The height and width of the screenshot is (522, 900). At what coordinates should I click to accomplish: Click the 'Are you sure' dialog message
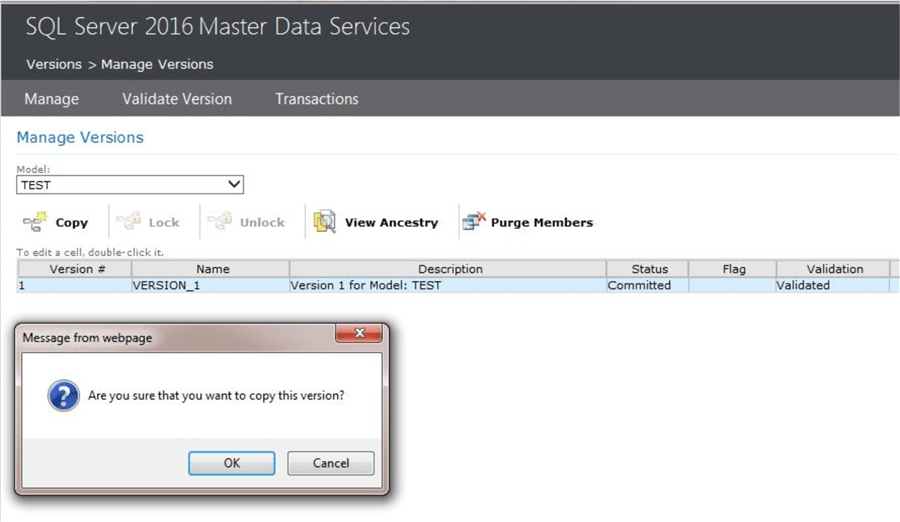216,396
